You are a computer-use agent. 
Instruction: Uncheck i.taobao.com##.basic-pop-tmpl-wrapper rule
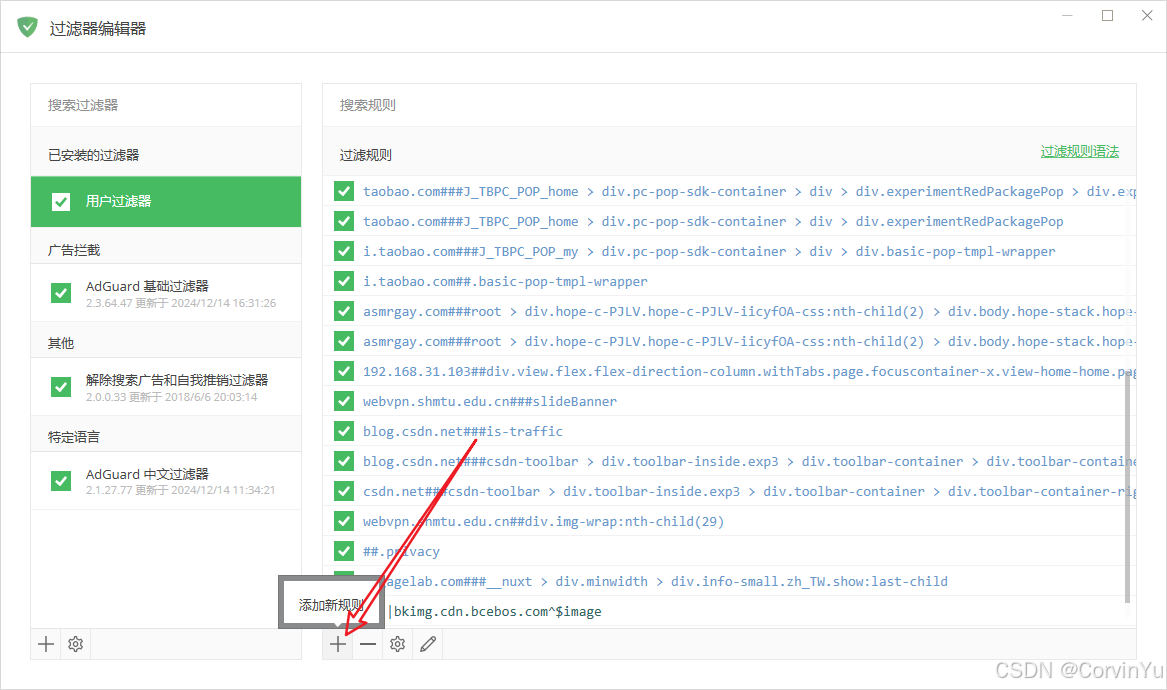(x=344, y=281)
